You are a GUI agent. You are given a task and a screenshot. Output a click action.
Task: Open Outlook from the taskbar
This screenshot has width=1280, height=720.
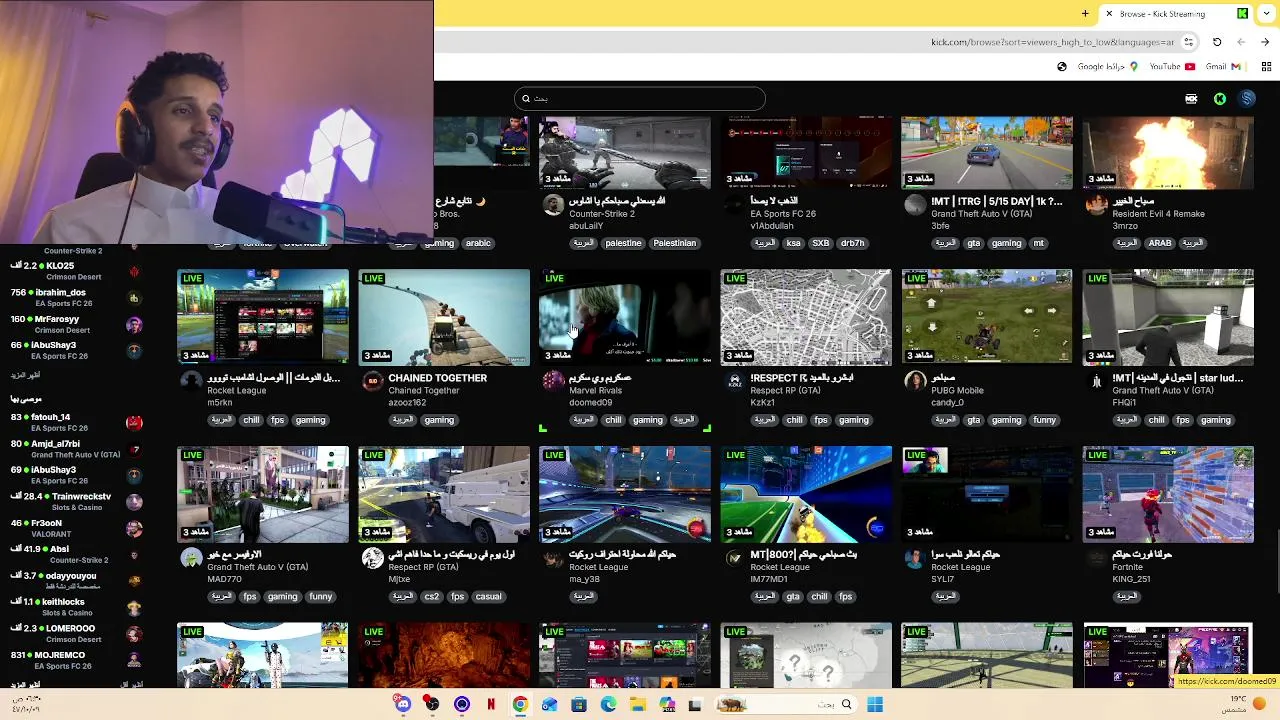[549, 705]
